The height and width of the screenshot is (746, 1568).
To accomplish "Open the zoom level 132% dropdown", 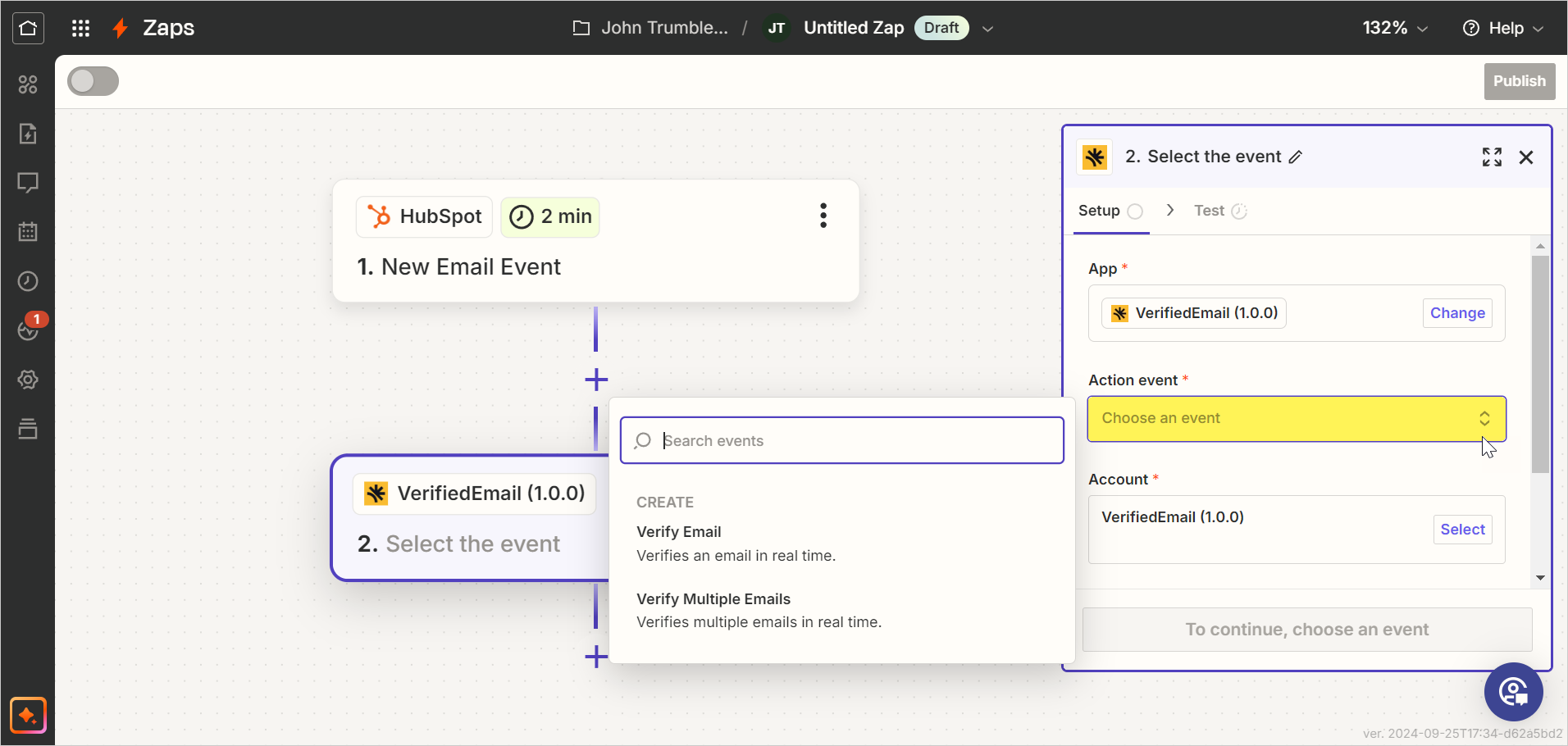I will point(1395,29).
